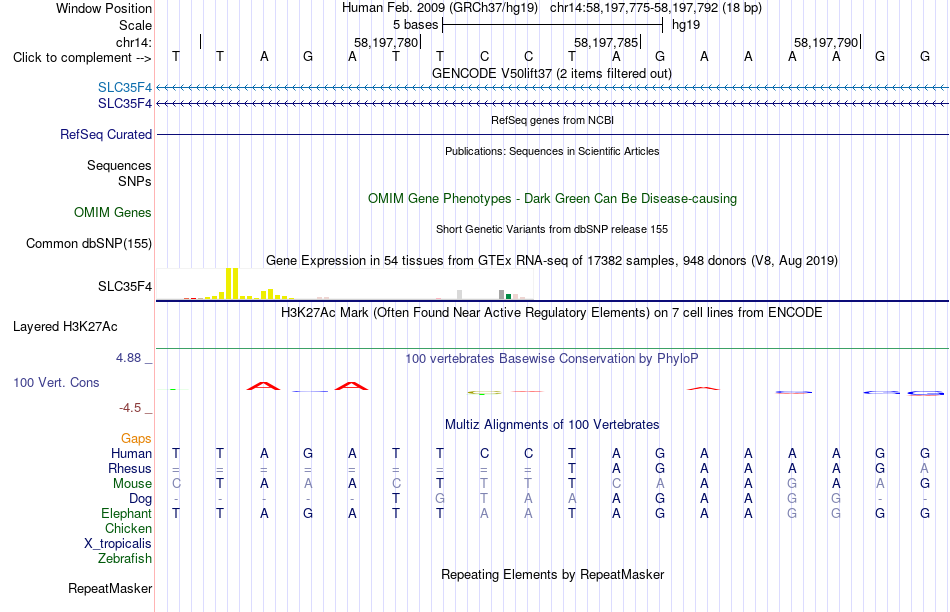Viewport: 950px width, 612px height.
Task: Open the Basewise Conservation by PhyloP title
Action: [552, 359]
